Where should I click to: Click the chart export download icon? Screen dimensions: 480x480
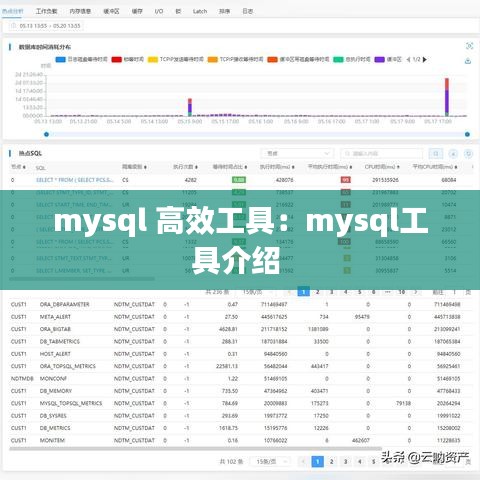click(468, 61)
